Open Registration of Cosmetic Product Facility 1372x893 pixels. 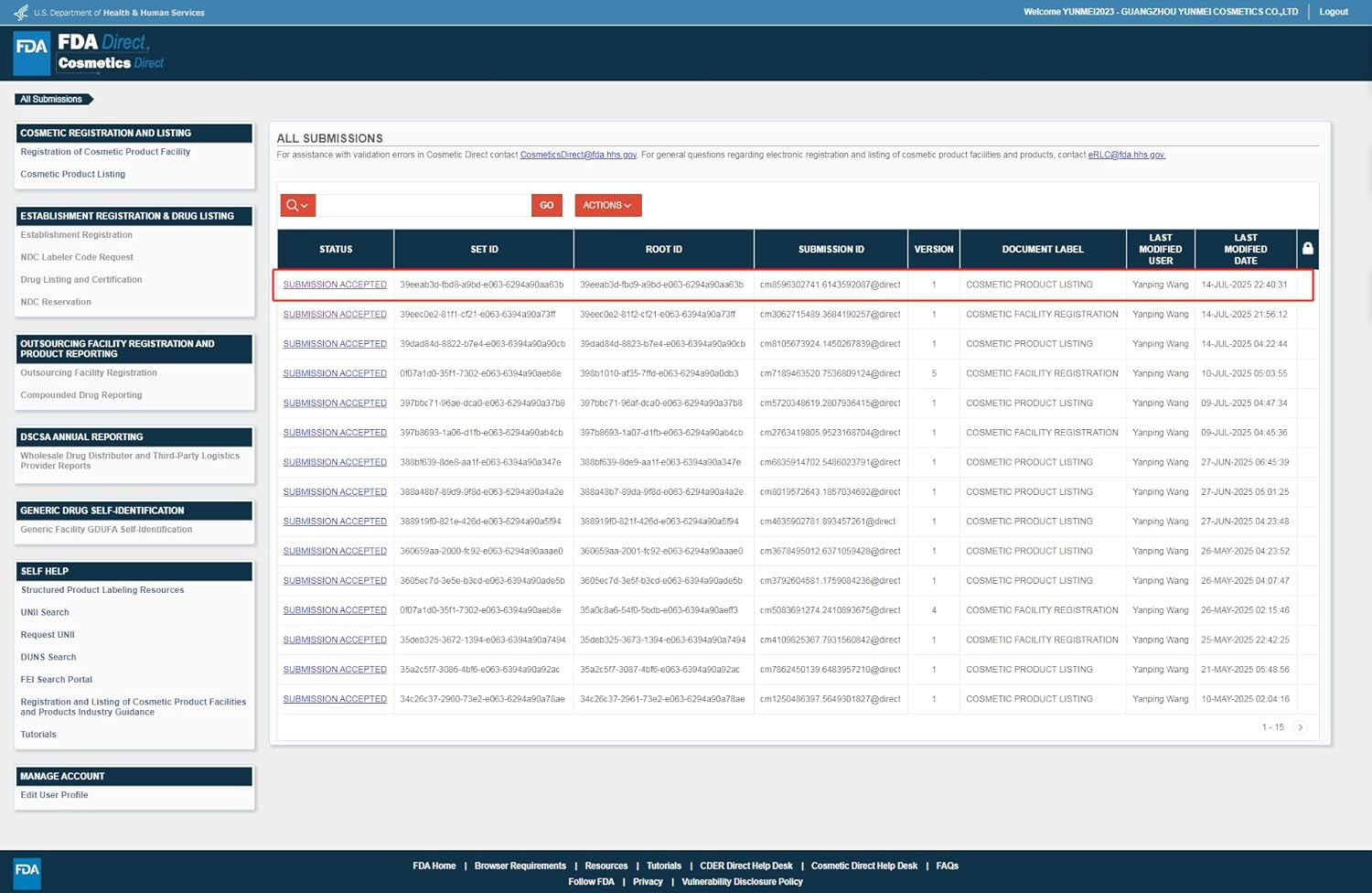pyautogui.click(x=105, y=152)
